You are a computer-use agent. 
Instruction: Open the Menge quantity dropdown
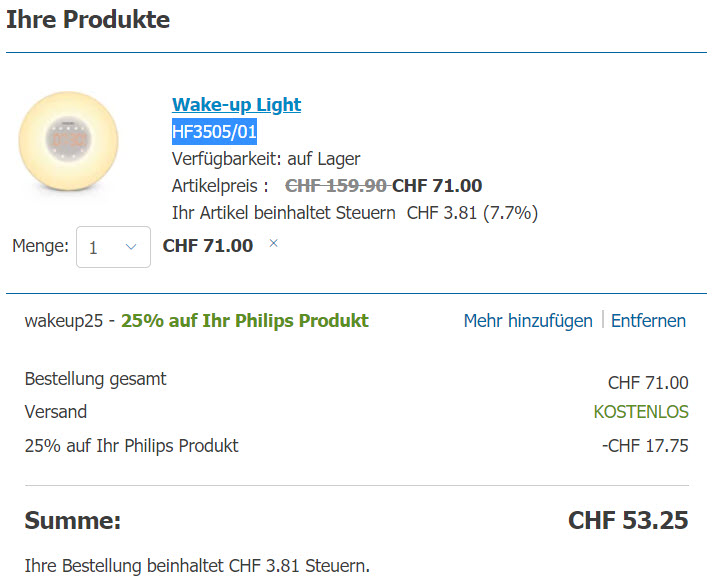click(x=113, y=247)
